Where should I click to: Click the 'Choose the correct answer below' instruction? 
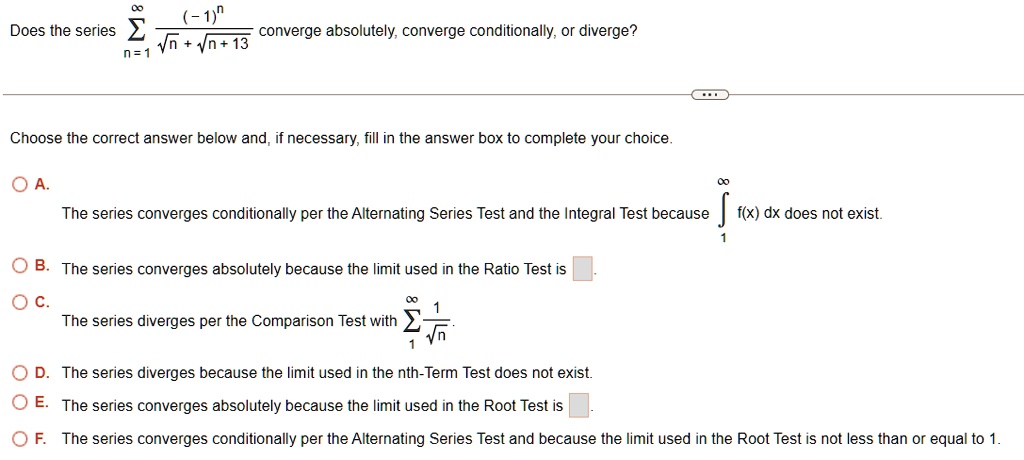[341, 138]
